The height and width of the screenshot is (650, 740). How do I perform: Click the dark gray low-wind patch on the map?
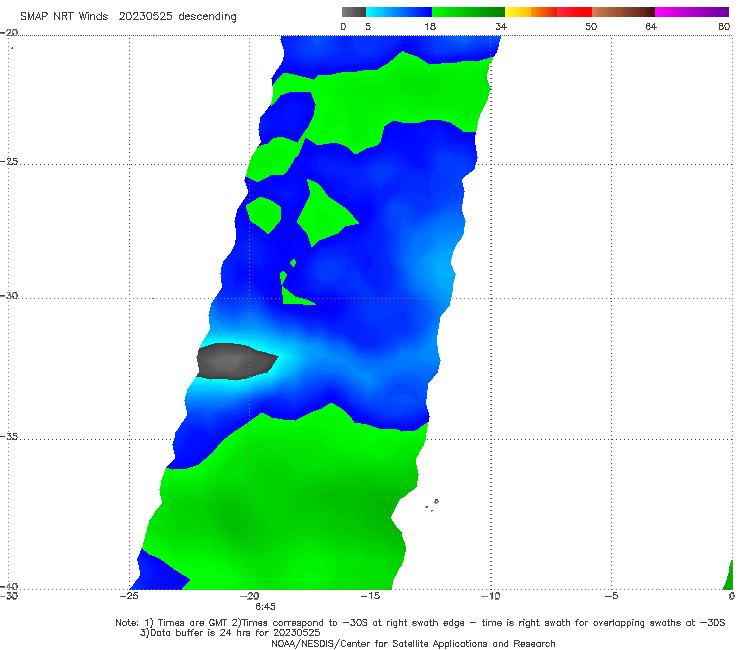(236, 361)
